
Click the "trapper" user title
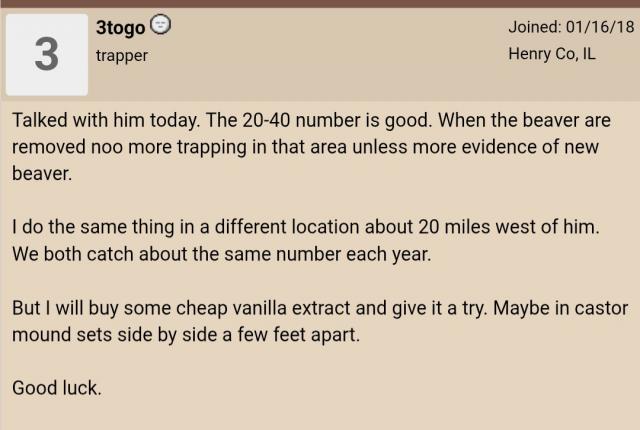click(x=121, y=56)
